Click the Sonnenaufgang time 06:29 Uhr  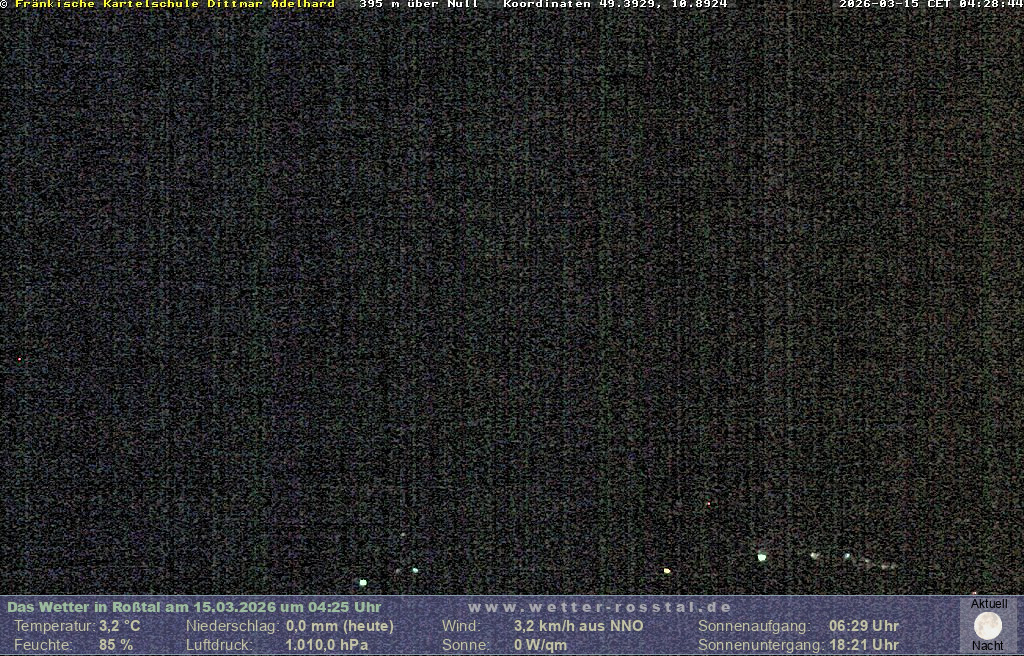pyautogui.click(x=863, y=626)
